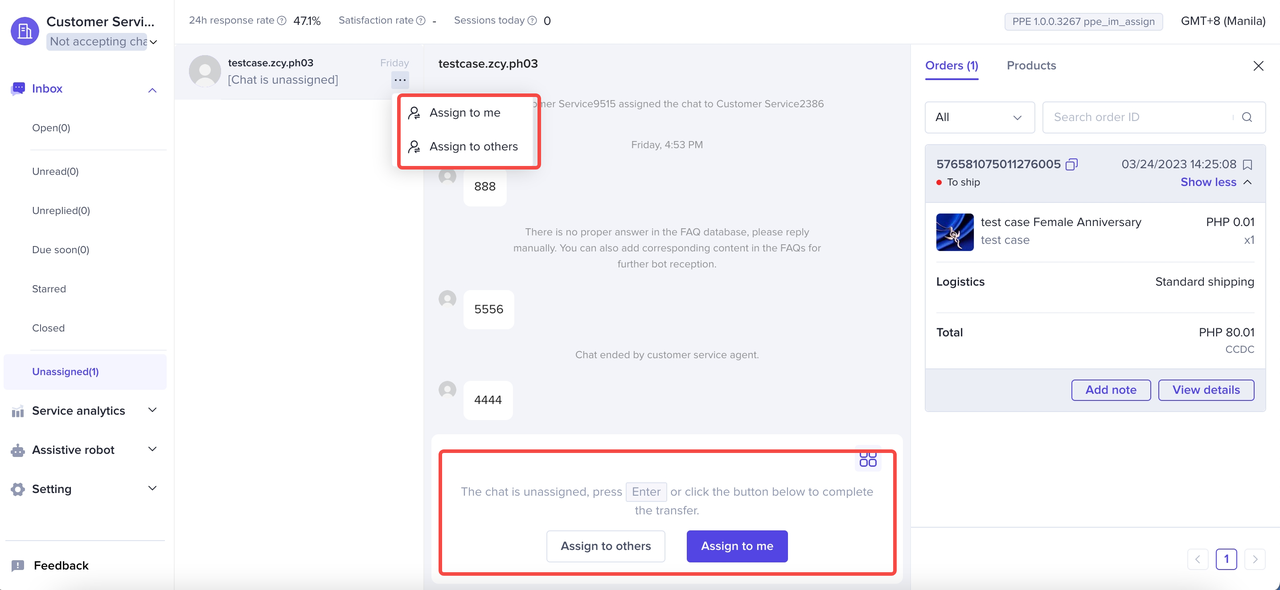The height and width of the screenshot is (590, 1280).
Task: Click the Search order ID field
Action: pos(1140,117)
